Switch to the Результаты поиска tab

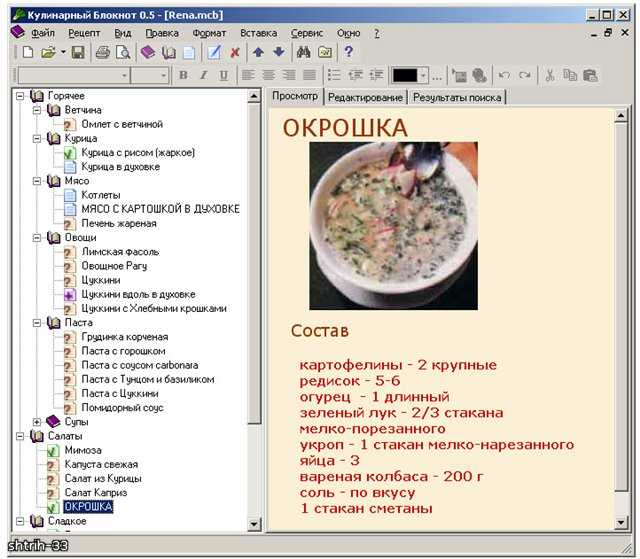[457, 98]
